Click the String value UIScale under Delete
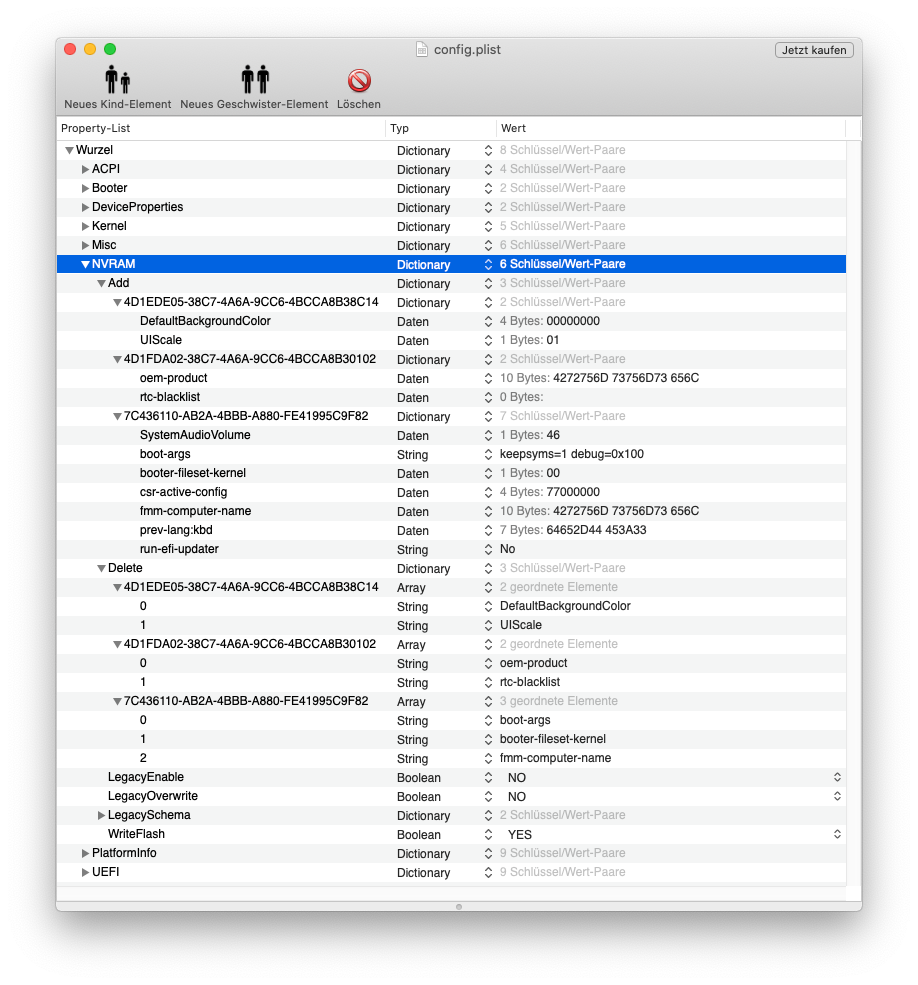Viewport: 918px width, 985px height. click(521, 626)
